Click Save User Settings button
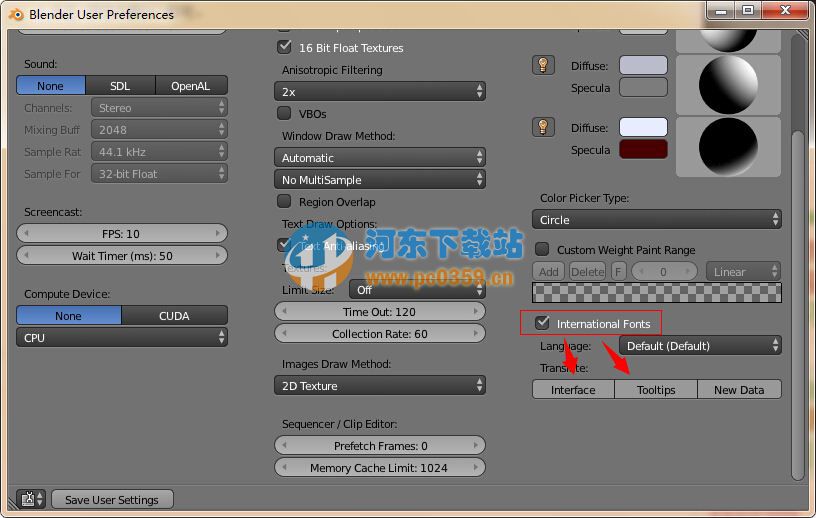Screen dimensions: 816x518 click(x=112, y=499)
